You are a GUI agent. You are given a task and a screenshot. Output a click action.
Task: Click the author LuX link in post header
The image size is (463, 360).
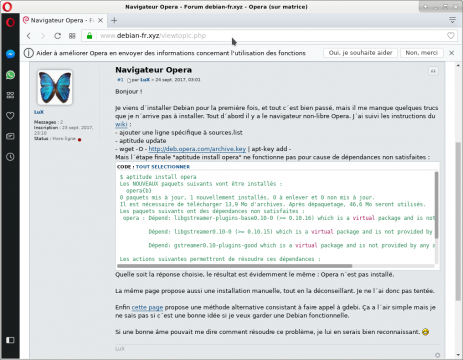coord(145,80)
